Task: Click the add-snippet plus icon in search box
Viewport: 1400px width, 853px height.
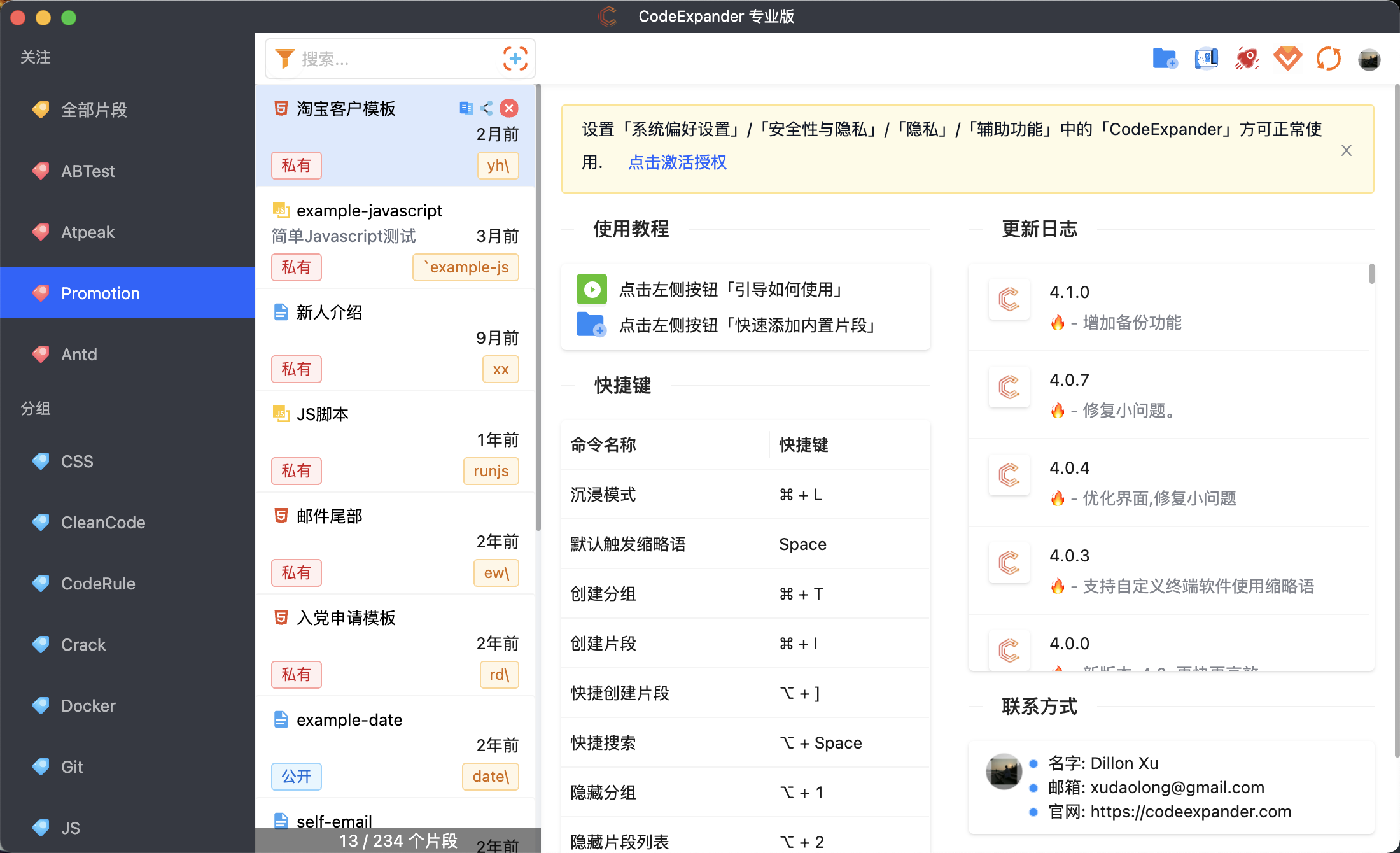Action: click(x=515, y=59)
